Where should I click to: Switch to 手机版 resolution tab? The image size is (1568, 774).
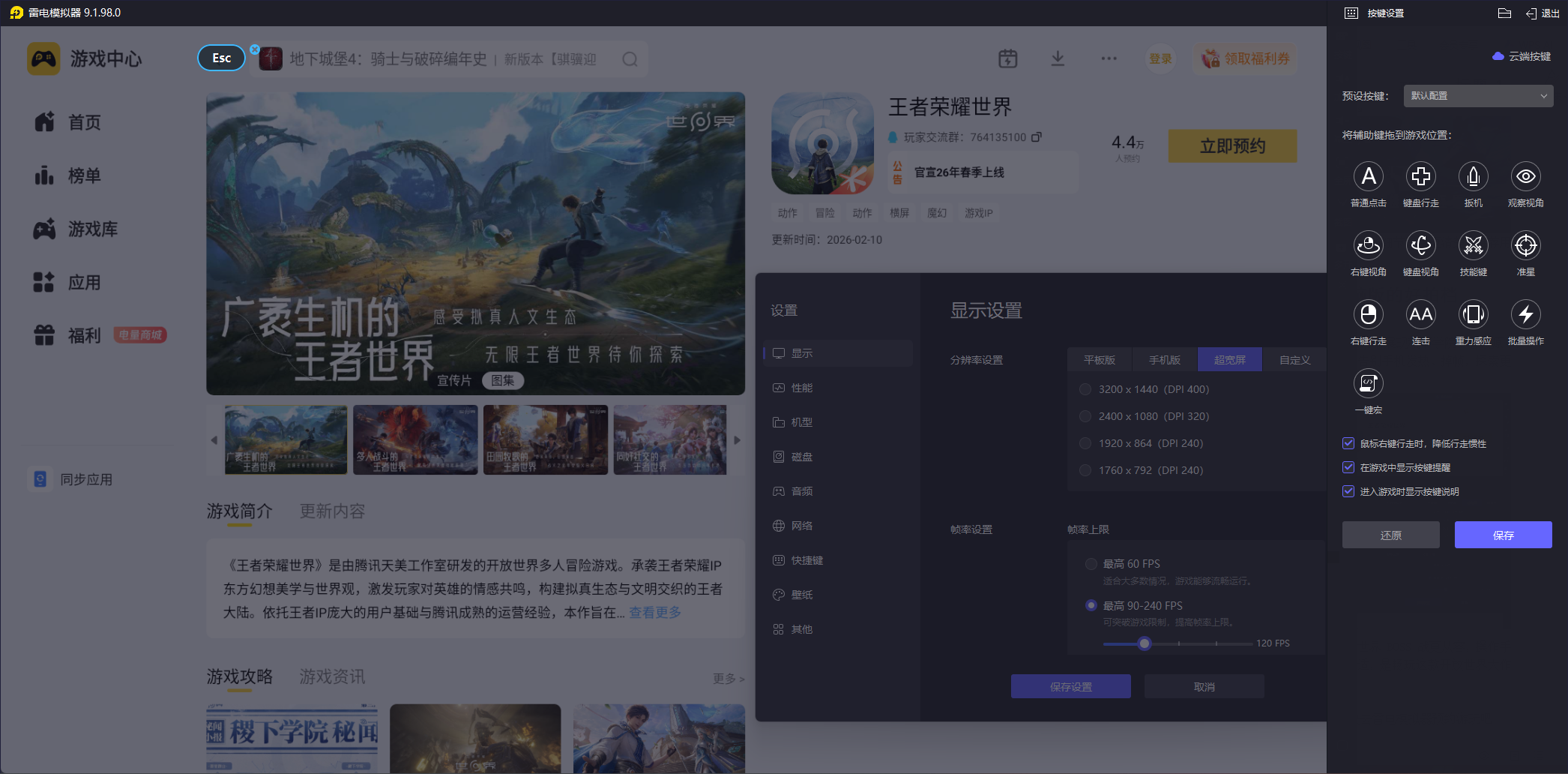point(1165,360)
